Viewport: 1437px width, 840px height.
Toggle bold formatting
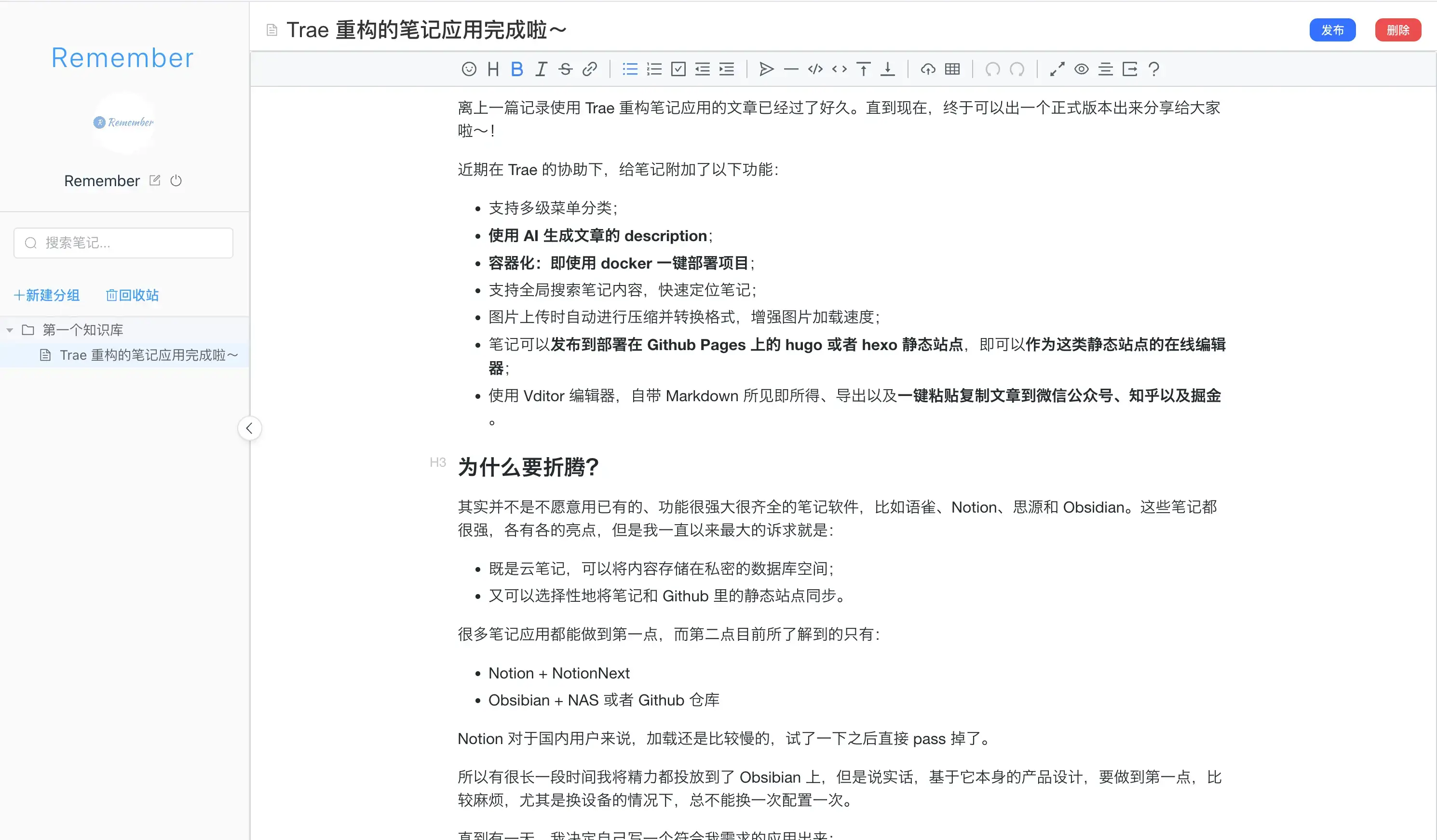pos(517,69)
